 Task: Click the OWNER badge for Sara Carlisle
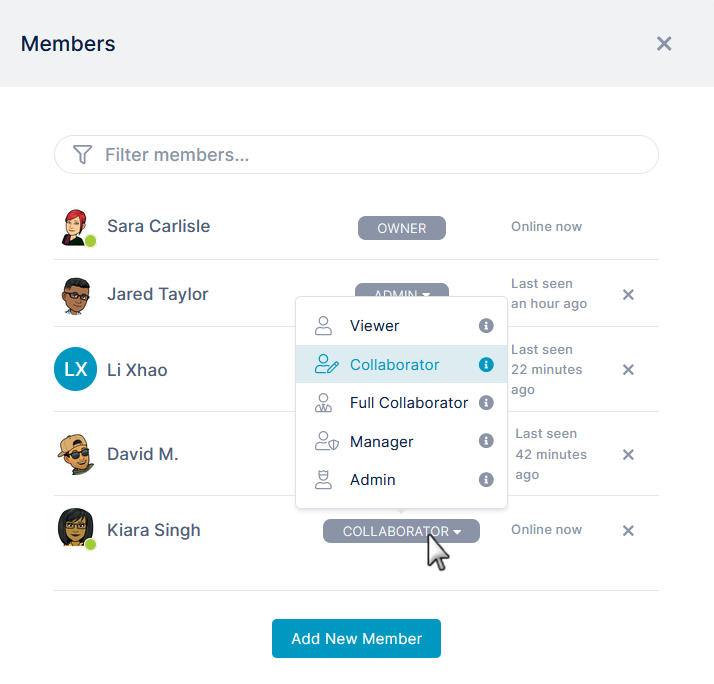pos(402,228)
